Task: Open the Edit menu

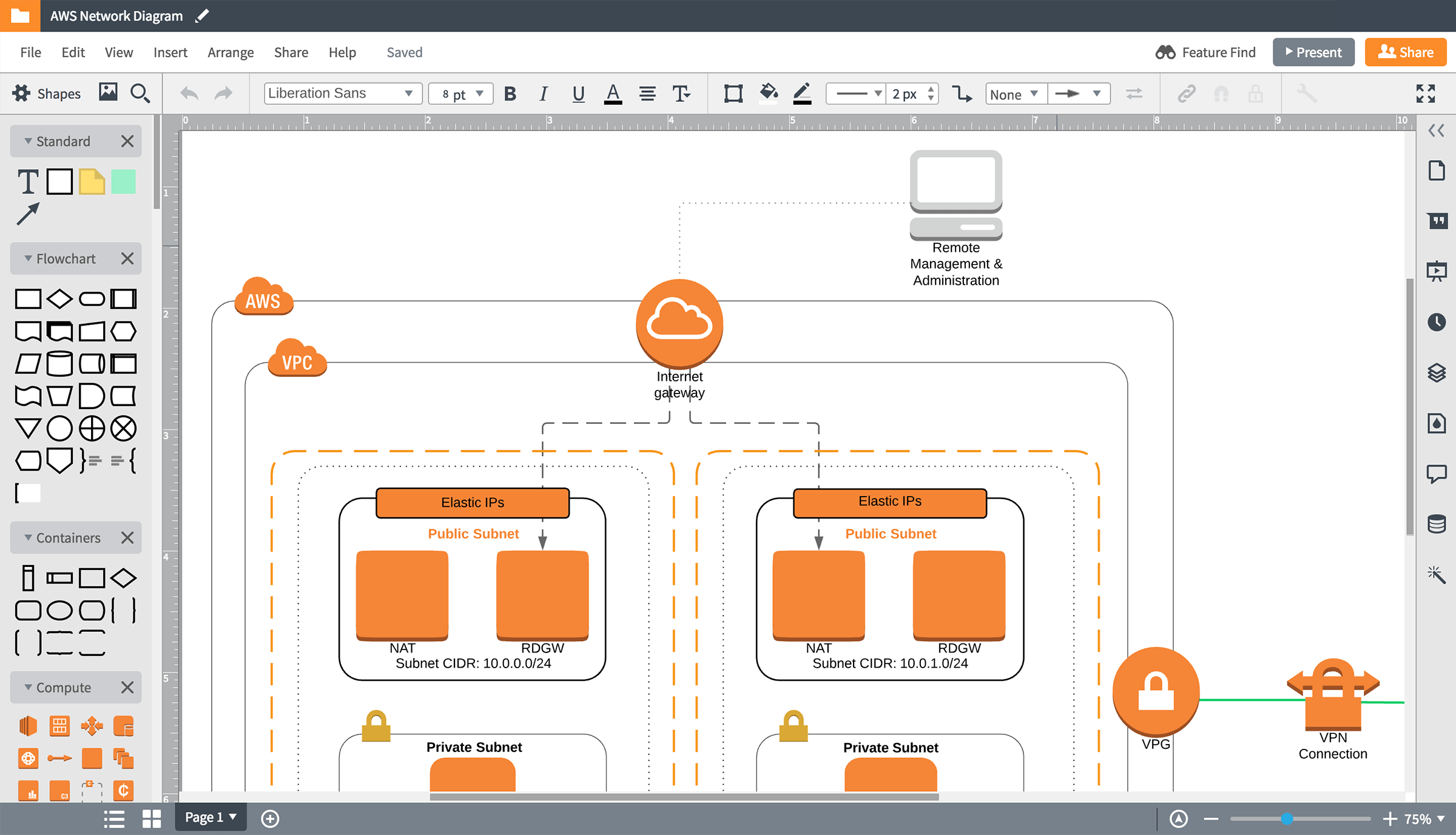Action: tap(73, 52)
